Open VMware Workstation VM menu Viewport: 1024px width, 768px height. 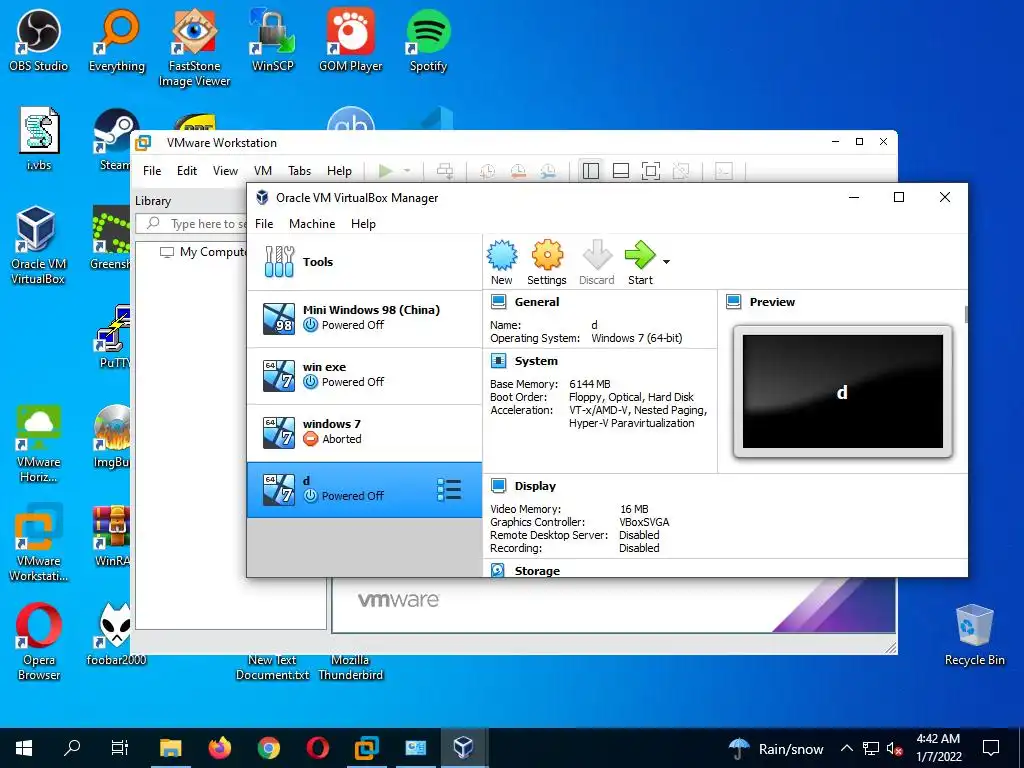pos(263,170)
